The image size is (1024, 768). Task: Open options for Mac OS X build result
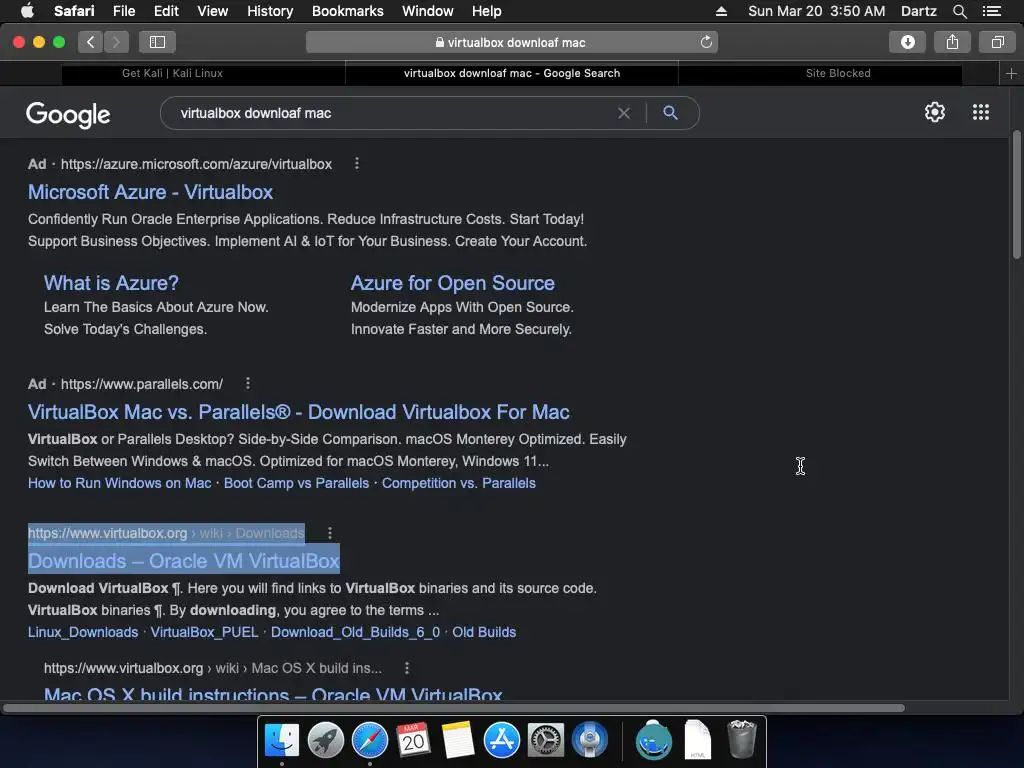[407, 668]
